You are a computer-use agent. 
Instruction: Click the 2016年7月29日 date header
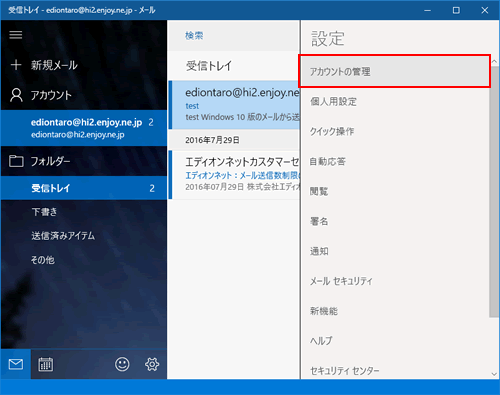pos(212,140)
